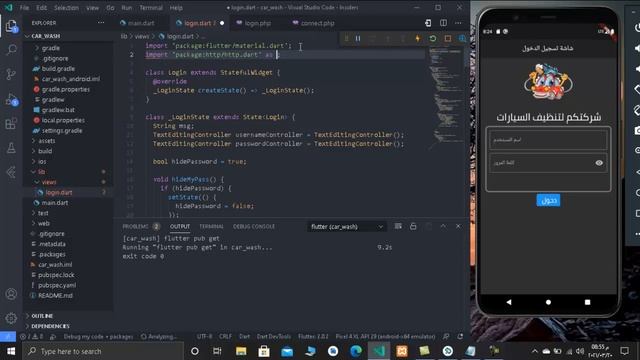Click the Windows Start button
The height and width of the screenshot is (360, 640).
click(11, 351)
